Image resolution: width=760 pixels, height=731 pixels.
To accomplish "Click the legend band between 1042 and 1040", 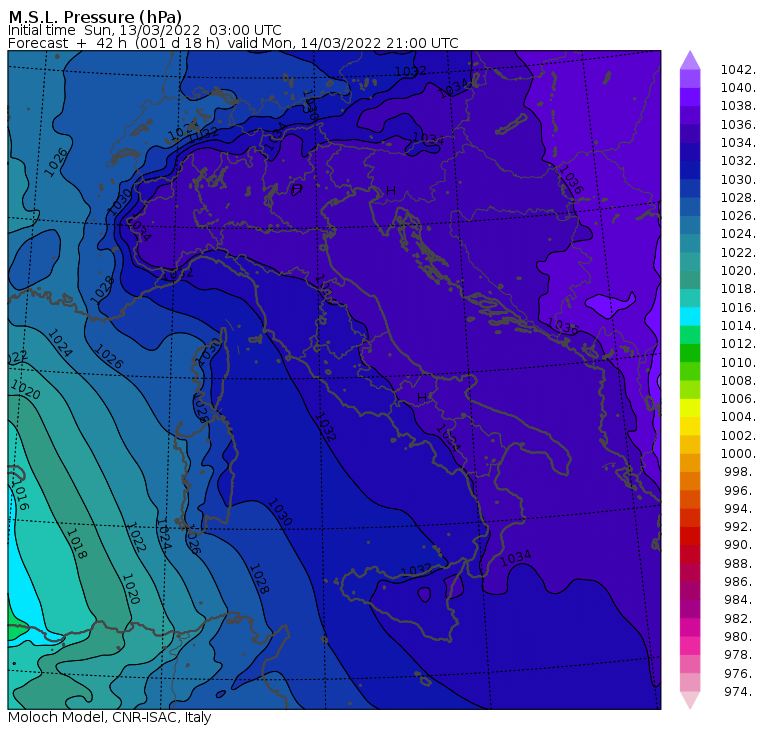I will coord(690,79).
